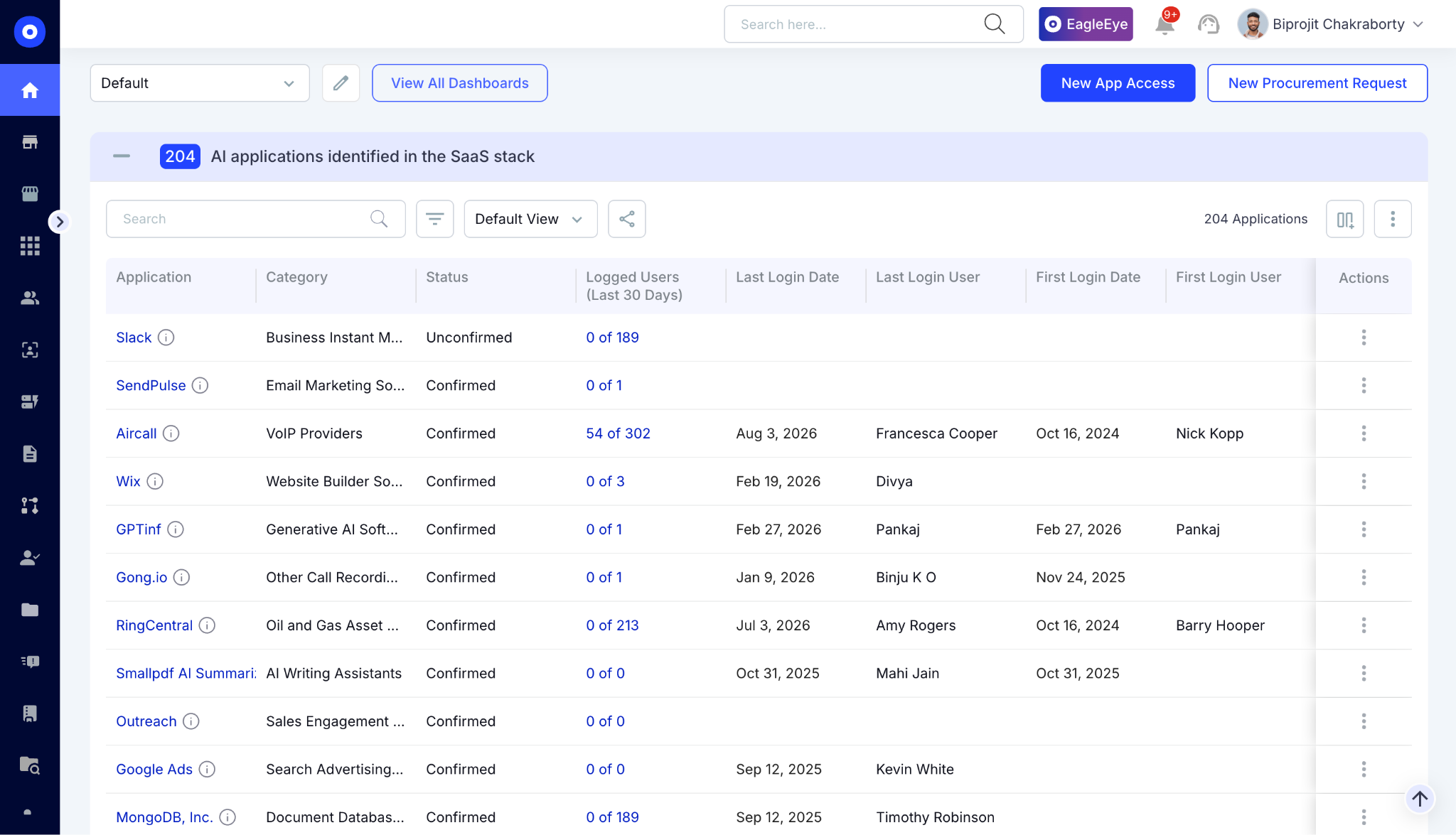Screen dimensions: 1456x835
Task: Open the Outreach application link
Action: 146,721
